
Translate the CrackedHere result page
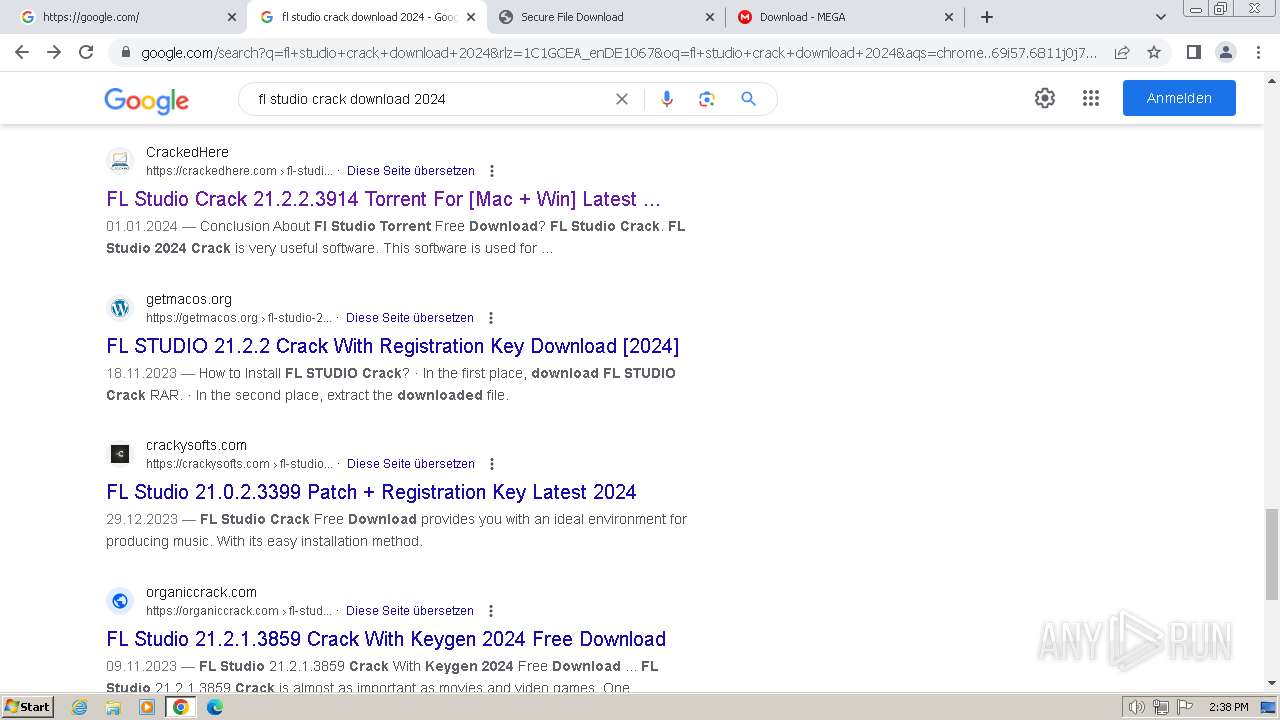[410, 171]
